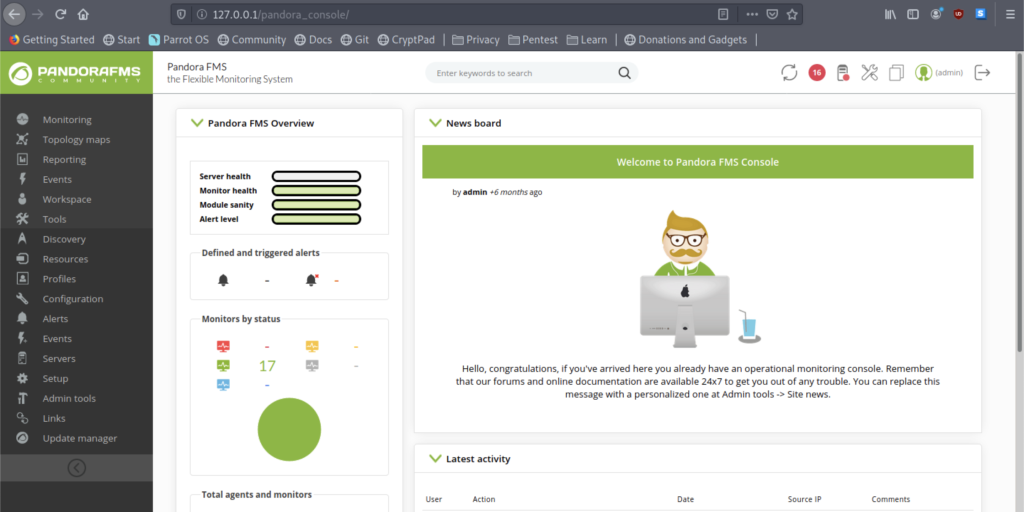Click the Alert level bar
The image size is (1024, 512).
316,219
